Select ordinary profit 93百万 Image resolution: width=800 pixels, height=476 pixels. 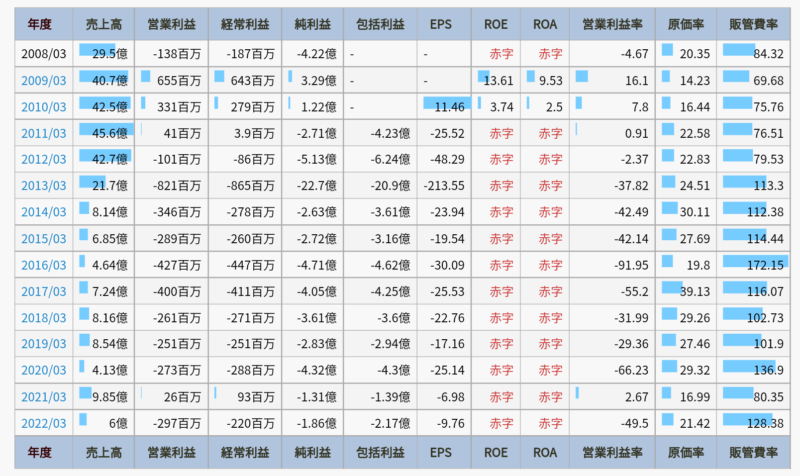[x=256, y=397]
